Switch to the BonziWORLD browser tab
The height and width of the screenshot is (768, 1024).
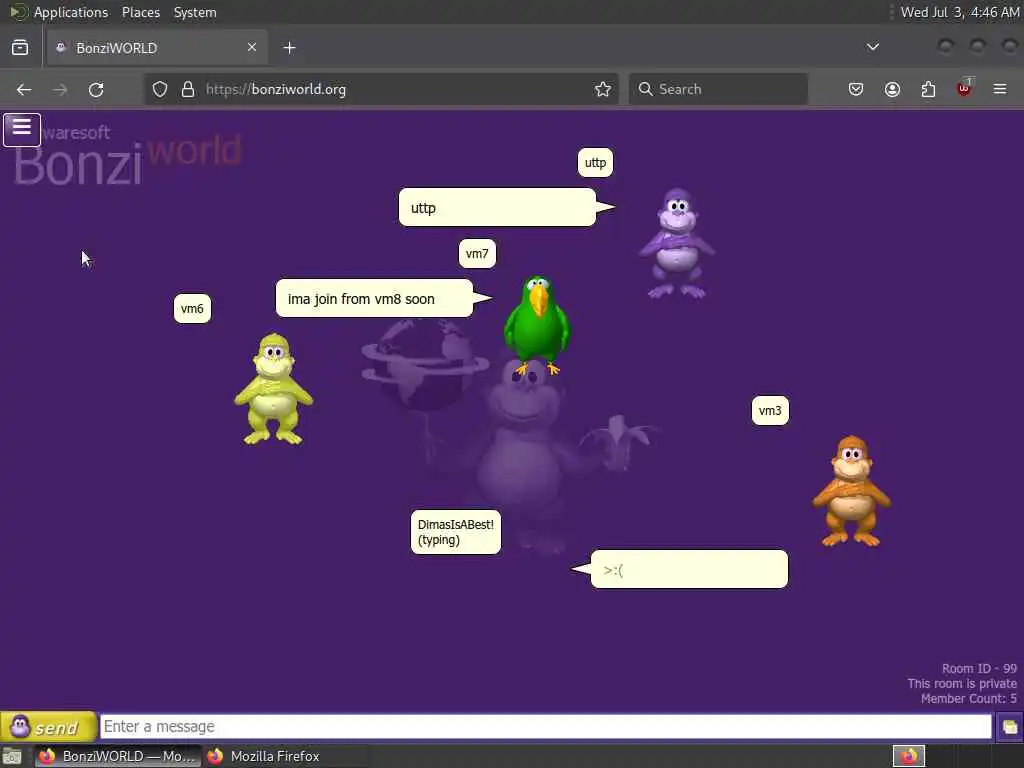pyautogui.click(x=157, y=48)
